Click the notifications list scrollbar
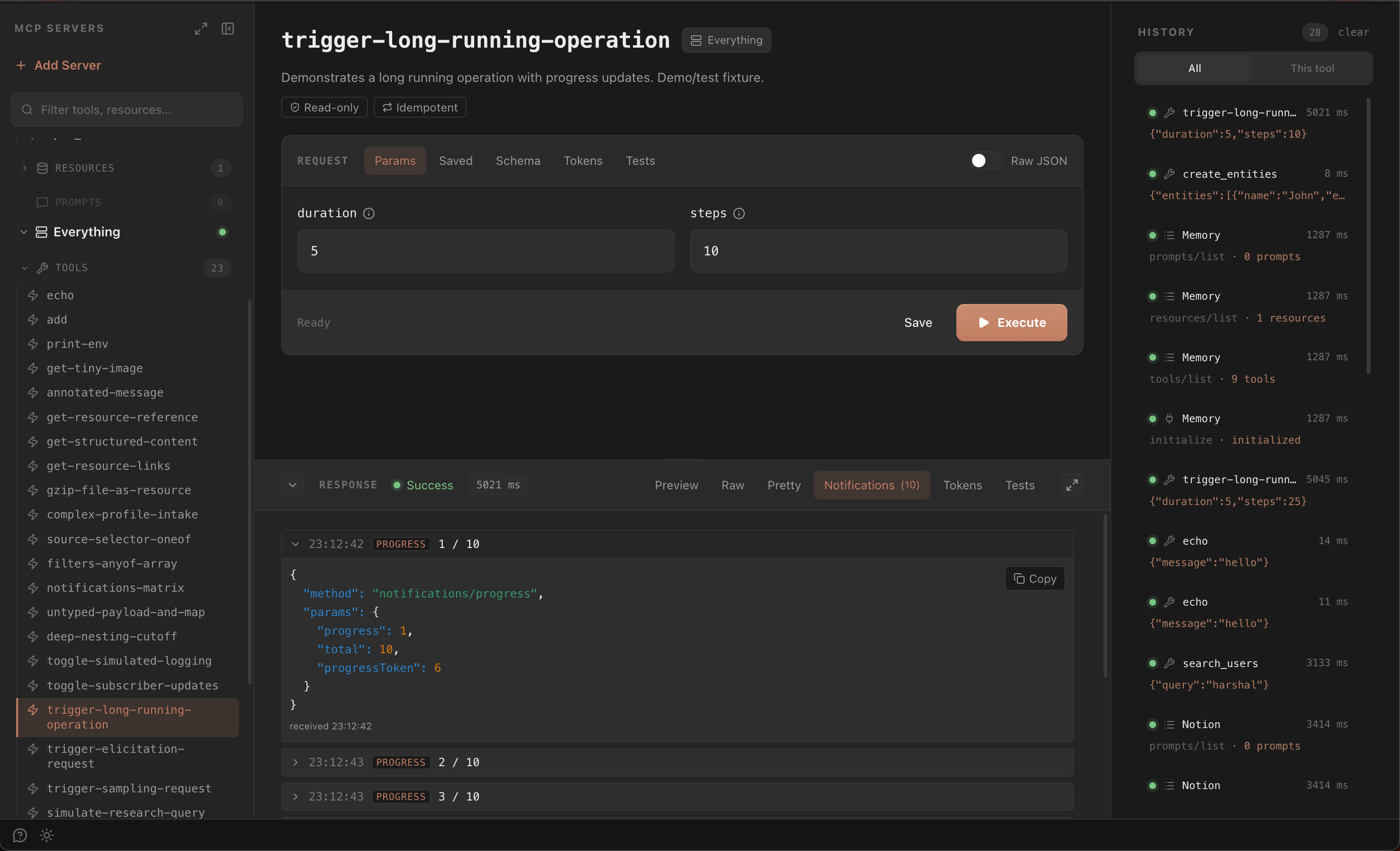 click(1105, 595)
